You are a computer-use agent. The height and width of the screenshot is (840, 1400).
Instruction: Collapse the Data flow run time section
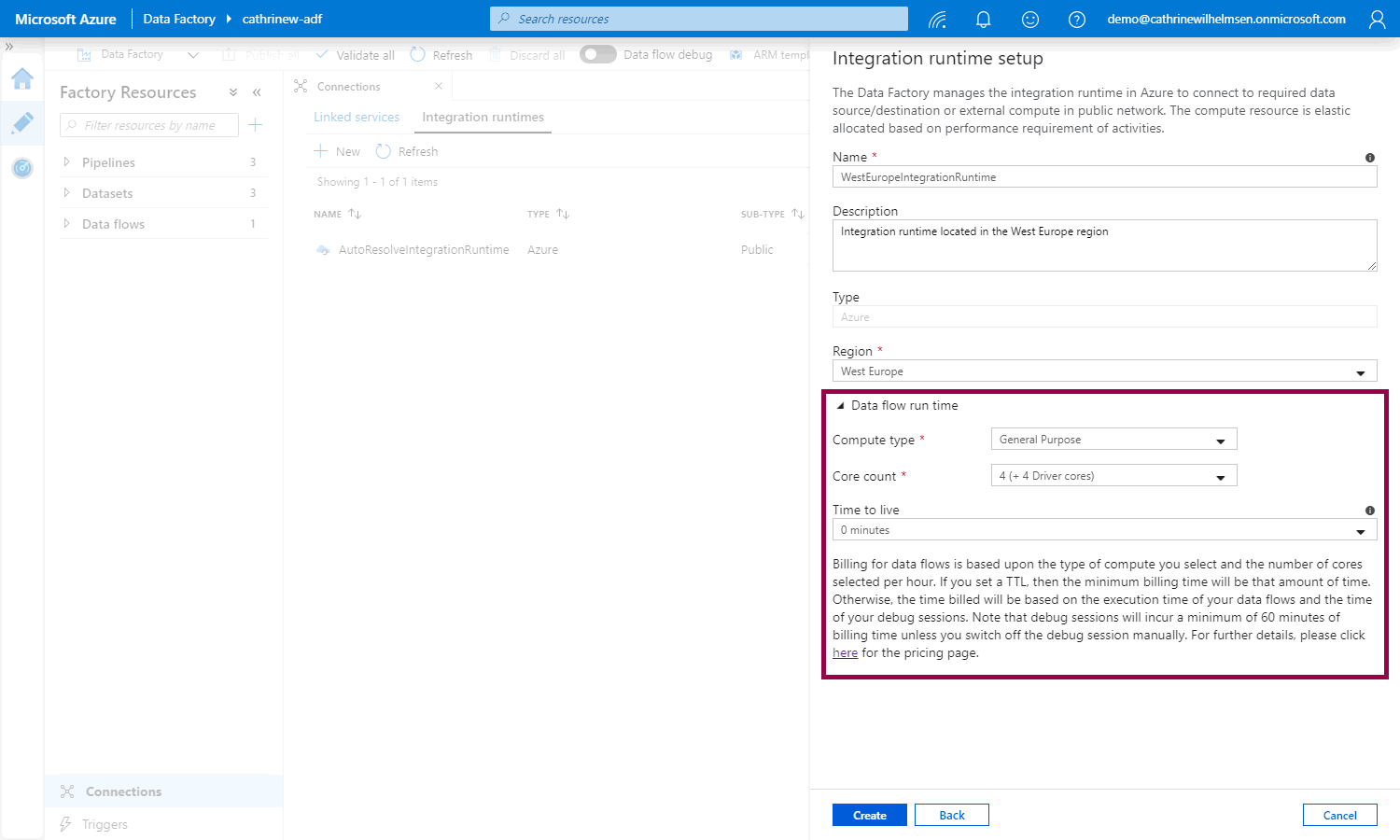coord(841,406)
